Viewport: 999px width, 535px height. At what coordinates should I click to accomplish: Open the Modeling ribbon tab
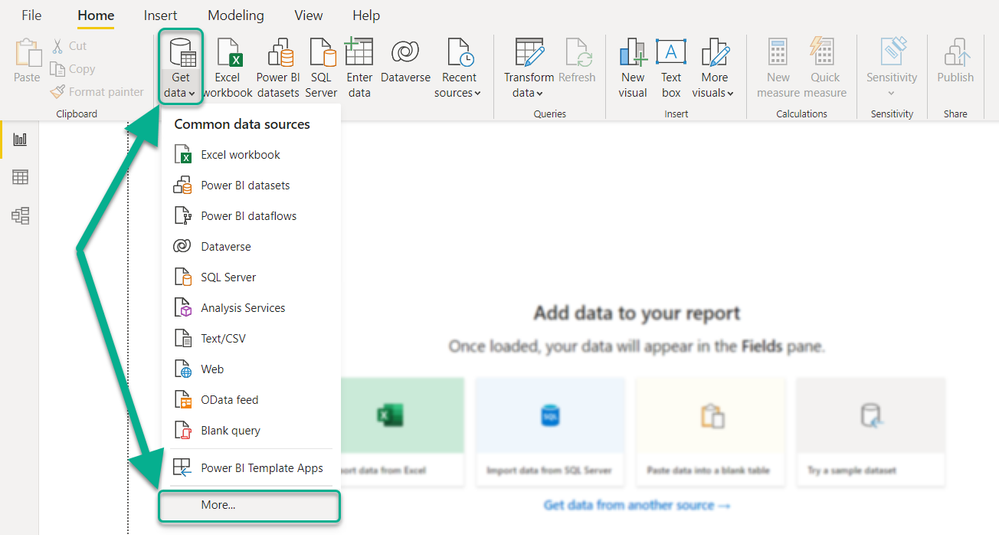point(236,15)
